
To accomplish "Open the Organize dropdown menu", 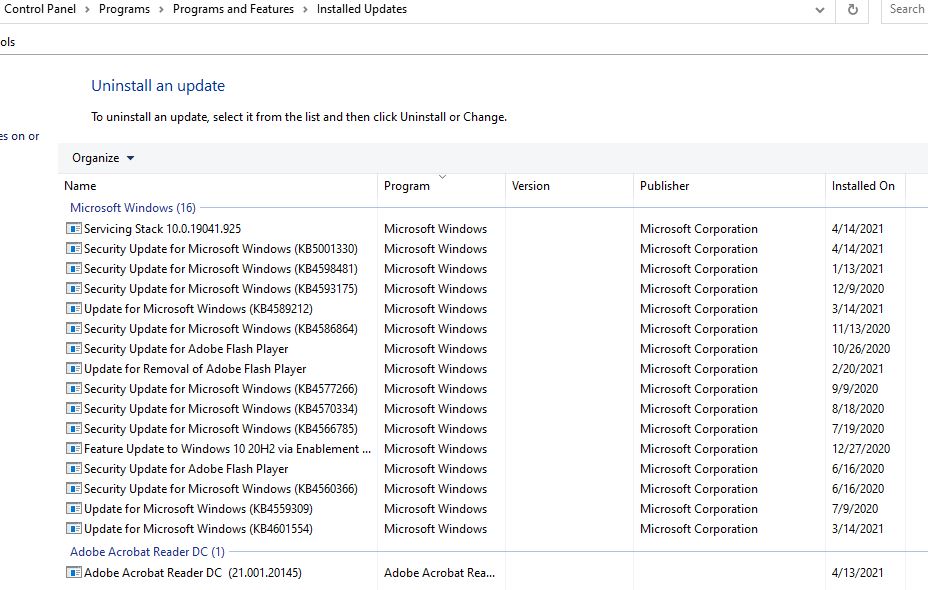I will tap(103, 158).
